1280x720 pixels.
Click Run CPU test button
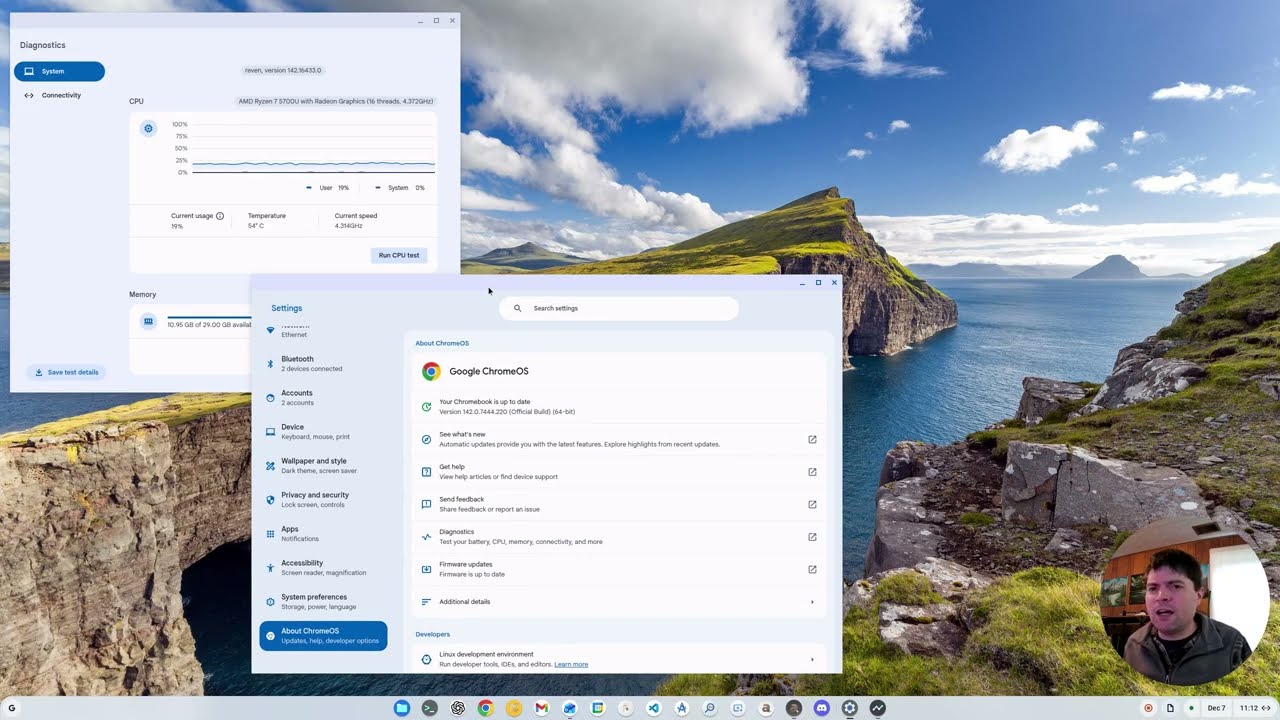[399, 255]
